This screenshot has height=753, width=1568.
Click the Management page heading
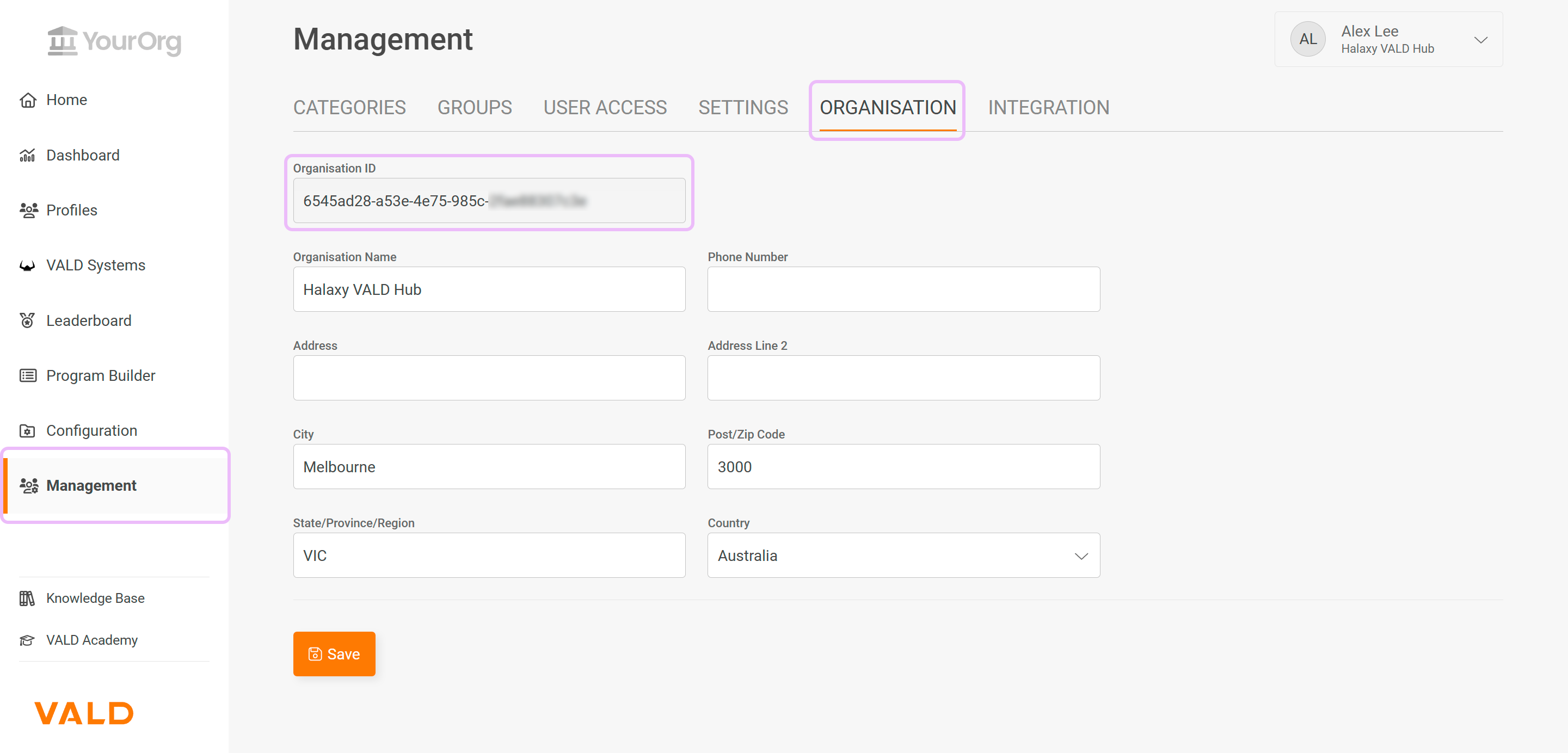(382, 40)
